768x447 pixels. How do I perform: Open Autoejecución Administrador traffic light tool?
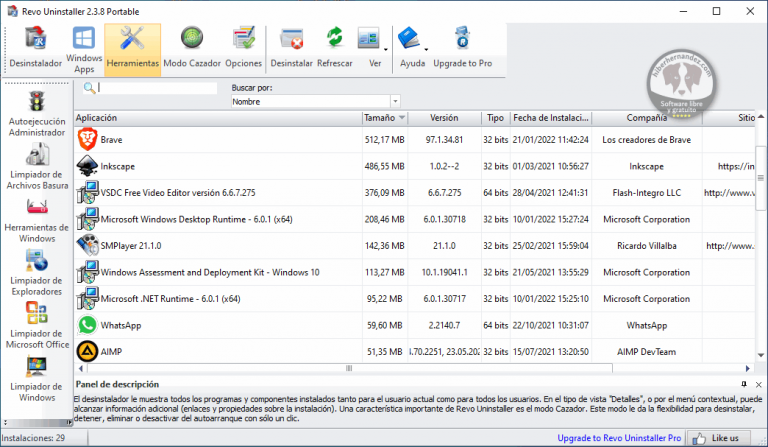(37, 114)
